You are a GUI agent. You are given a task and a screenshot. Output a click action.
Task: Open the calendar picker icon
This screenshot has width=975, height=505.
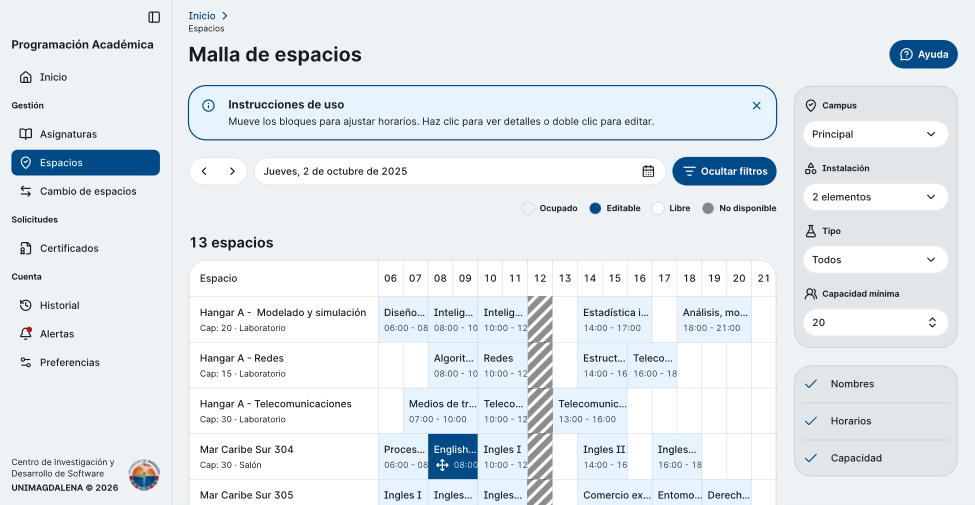tap(648, 171)
